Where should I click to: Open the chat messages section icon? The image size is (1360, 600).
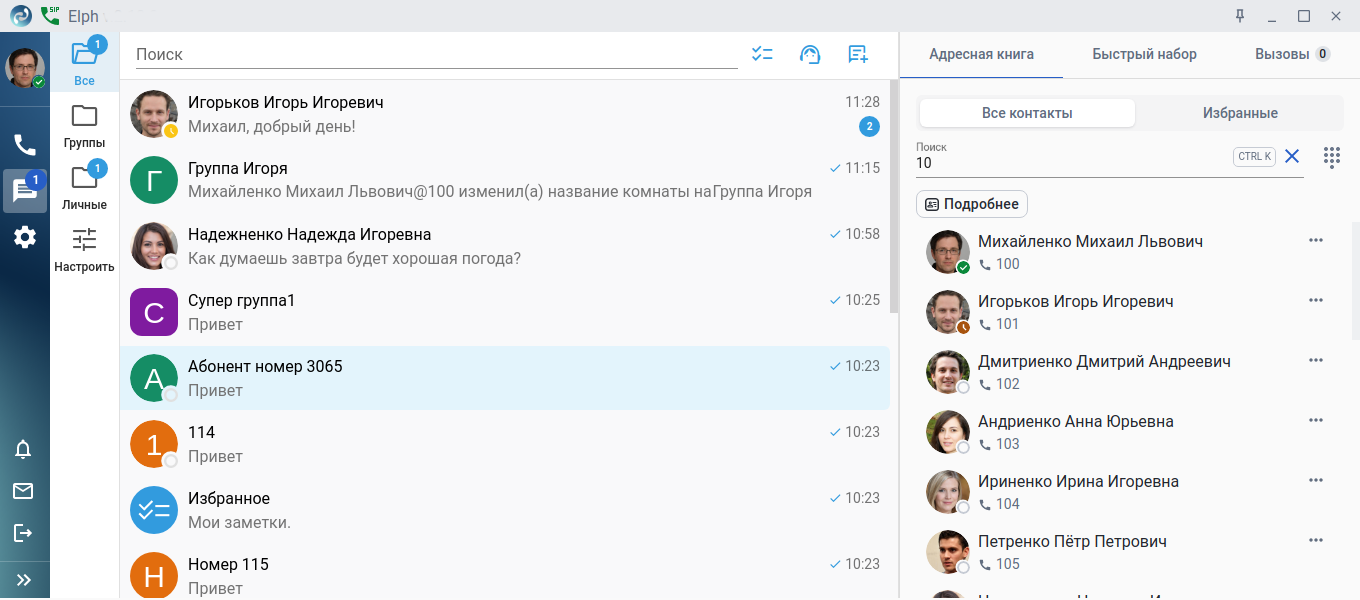(x=24, y=191)
